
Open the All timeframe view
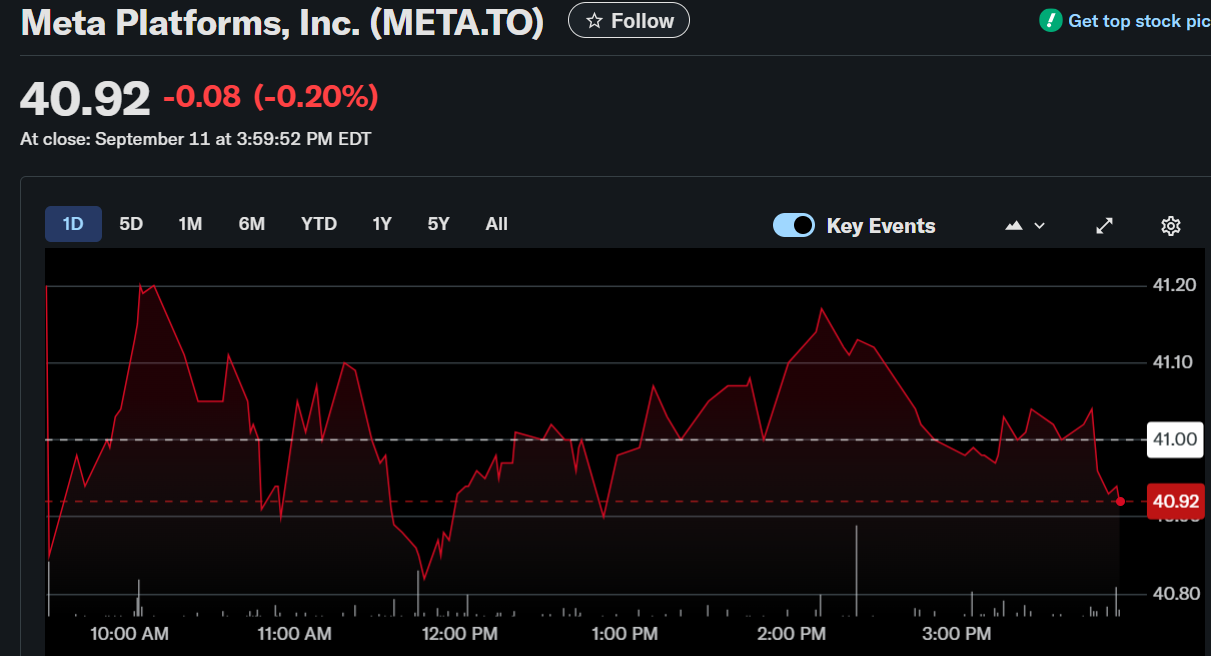pos(496,224)
